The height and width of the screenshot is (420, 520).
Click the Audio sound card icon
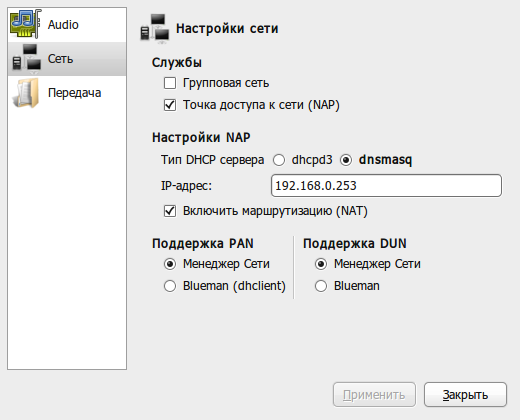point(26,24)
